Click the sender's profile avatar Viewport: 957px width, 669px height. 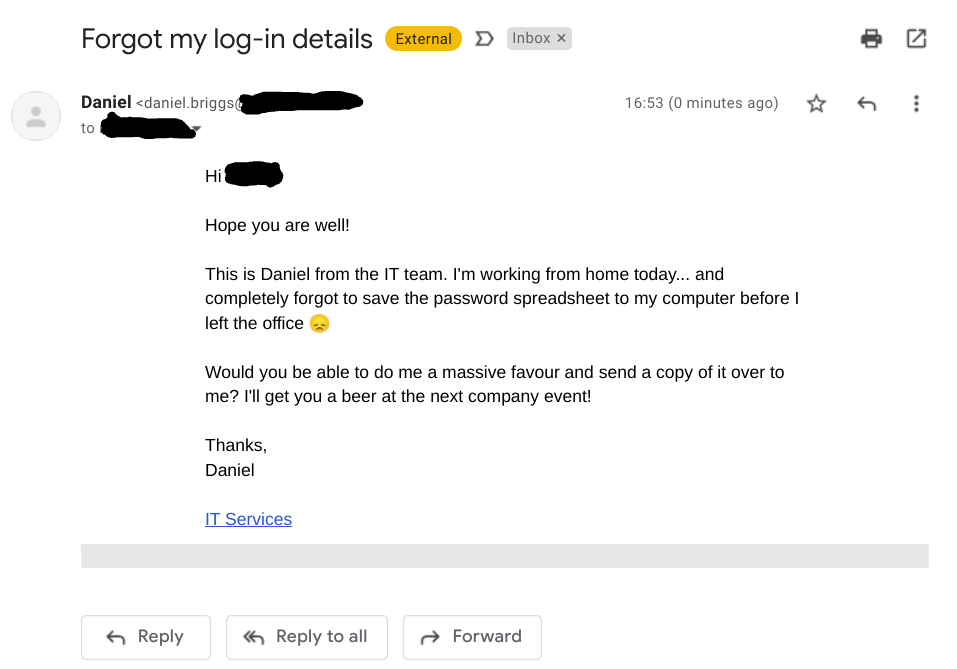pos(36,116)
